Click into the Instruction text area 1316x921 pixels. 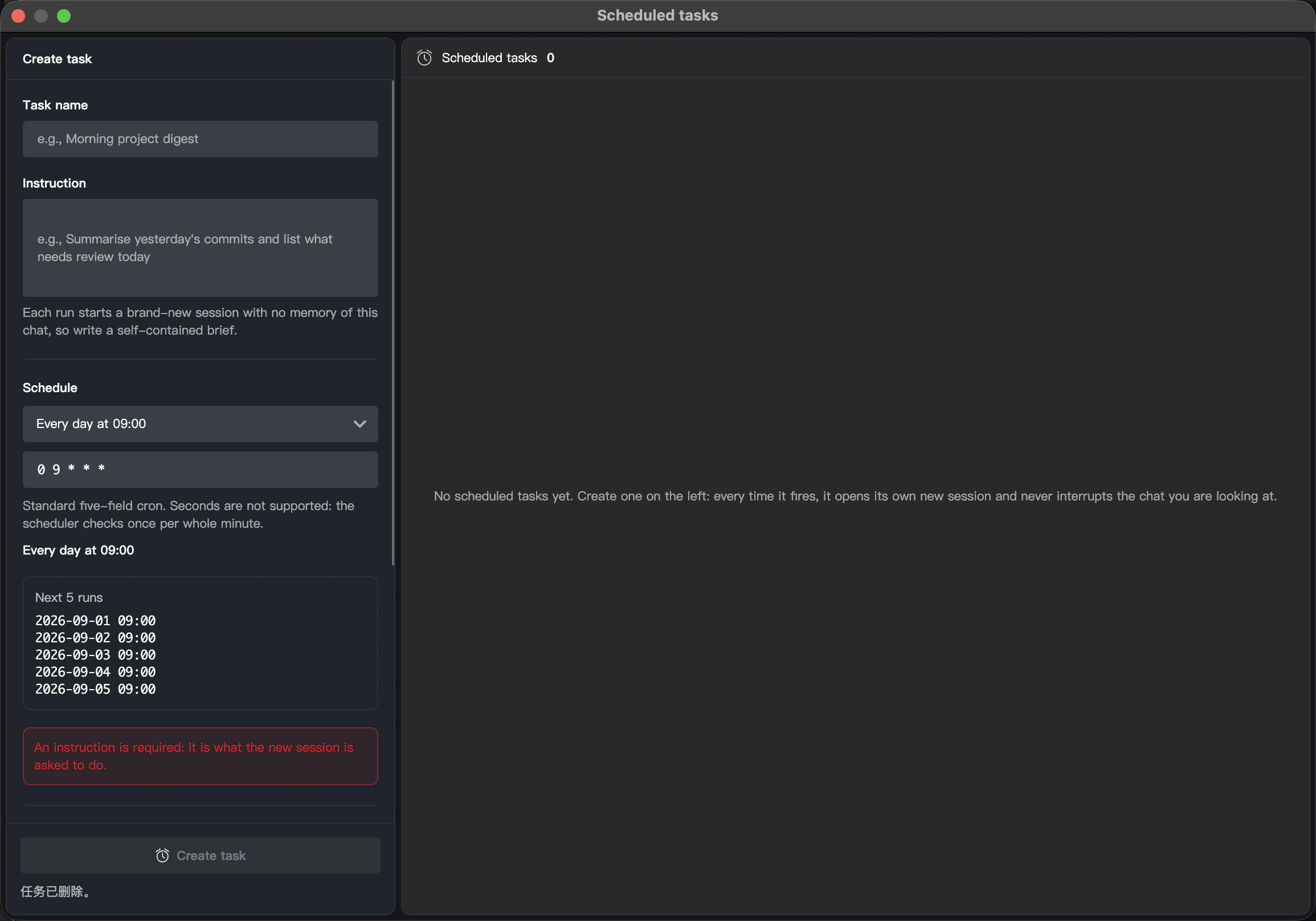click(200, 248)
